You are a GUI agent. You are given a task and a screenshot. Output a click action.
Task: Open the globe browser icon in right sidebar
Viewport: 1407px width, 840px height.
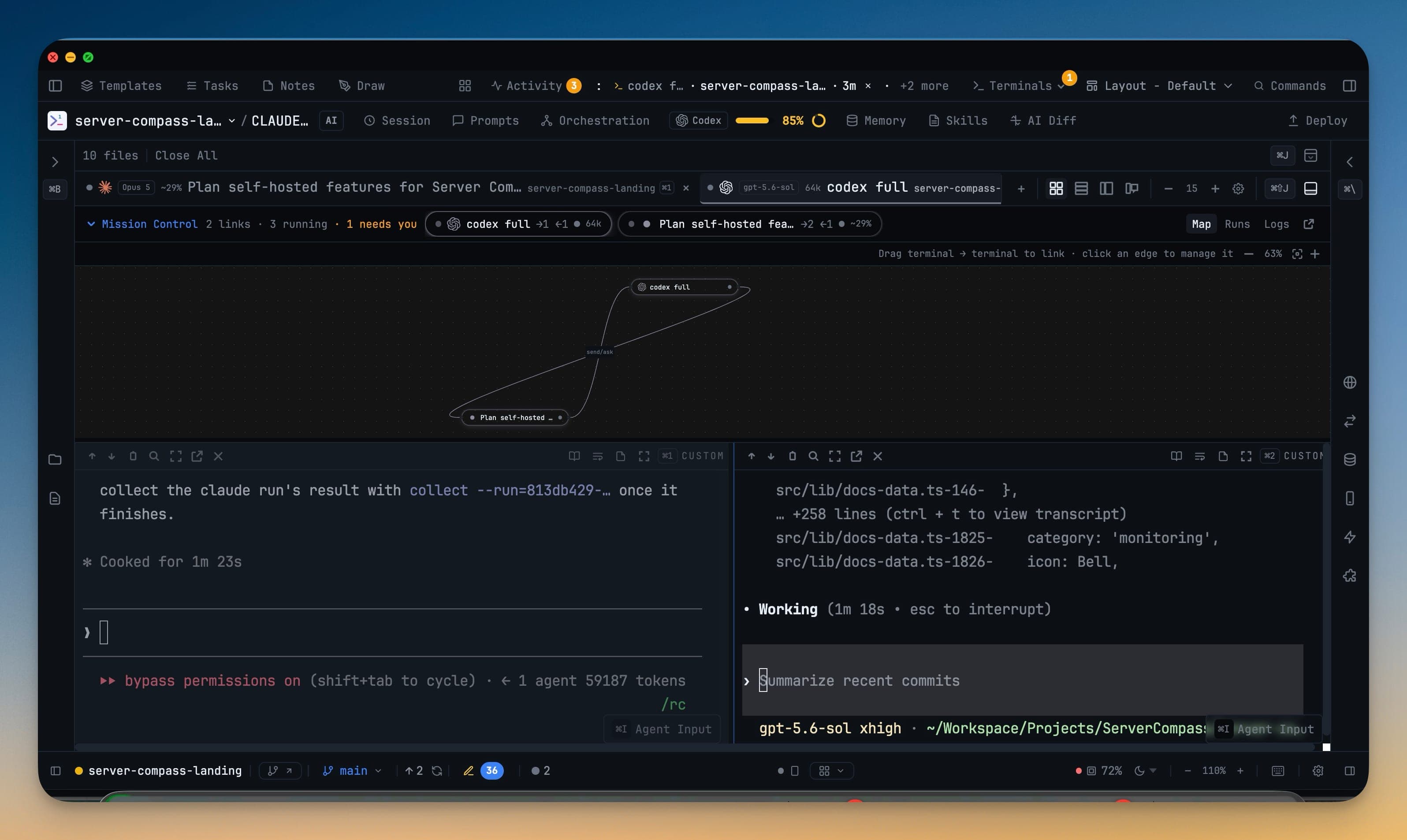1349,383
